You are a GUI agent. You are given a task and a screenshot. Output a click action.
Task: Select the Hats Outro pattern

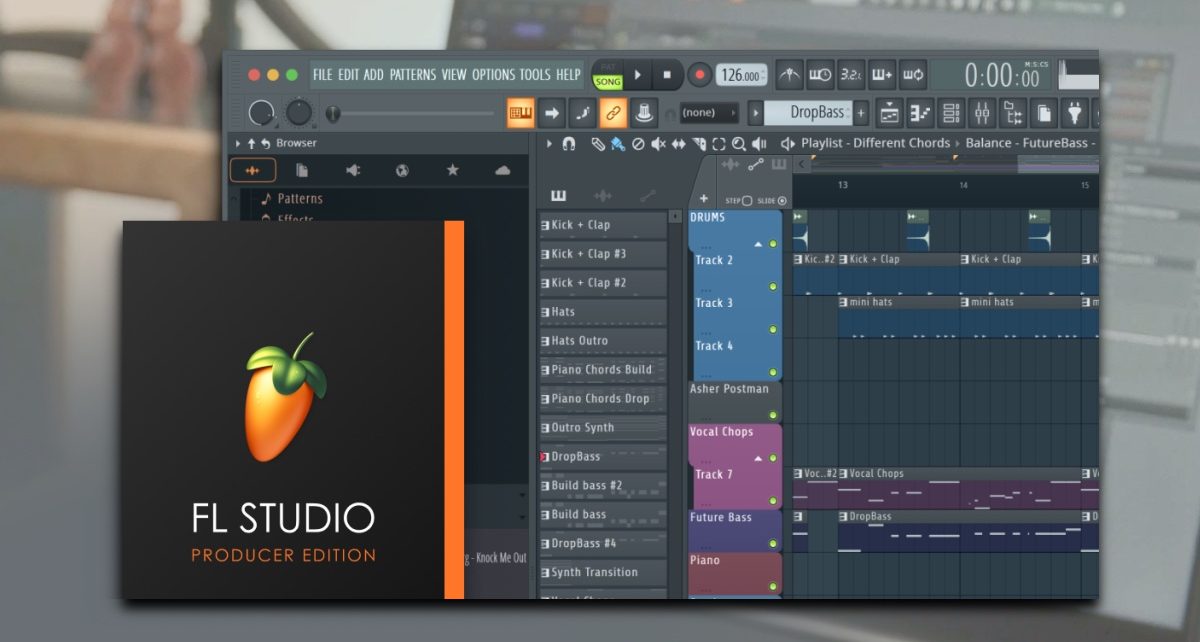tap(603, 341)
